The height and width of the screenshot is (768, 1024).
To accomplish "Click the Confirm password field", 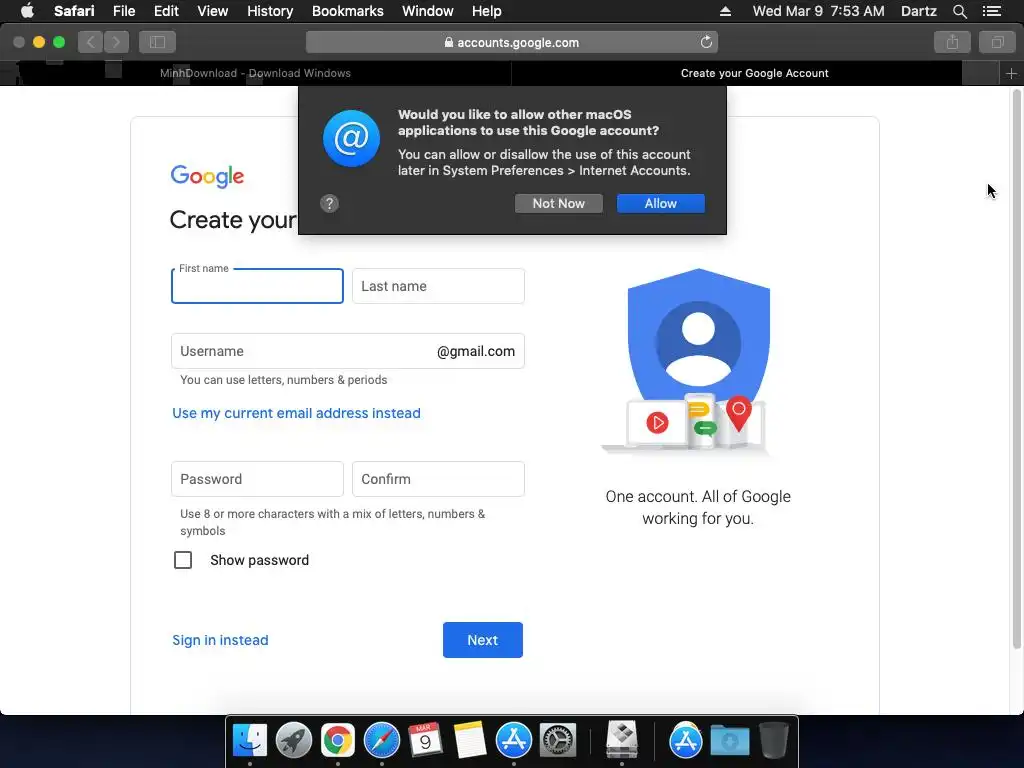I will [438, 479].
